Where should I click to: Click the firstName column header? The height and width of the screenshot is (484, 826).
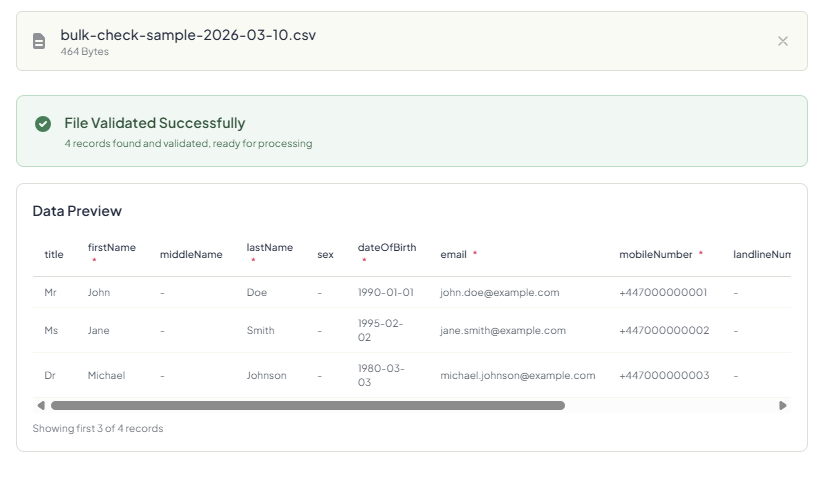click(x=111, y=248)
